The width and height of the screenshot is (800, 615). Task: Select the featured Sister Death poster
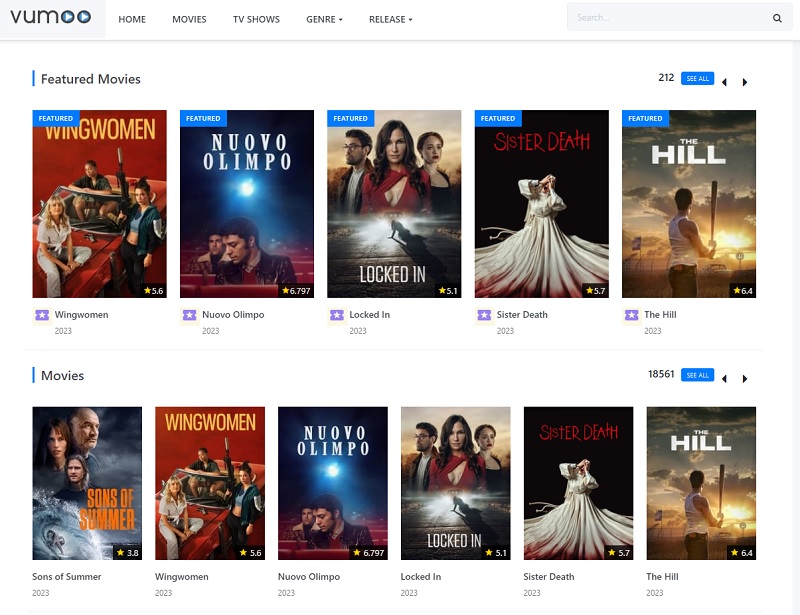(542, 204)
